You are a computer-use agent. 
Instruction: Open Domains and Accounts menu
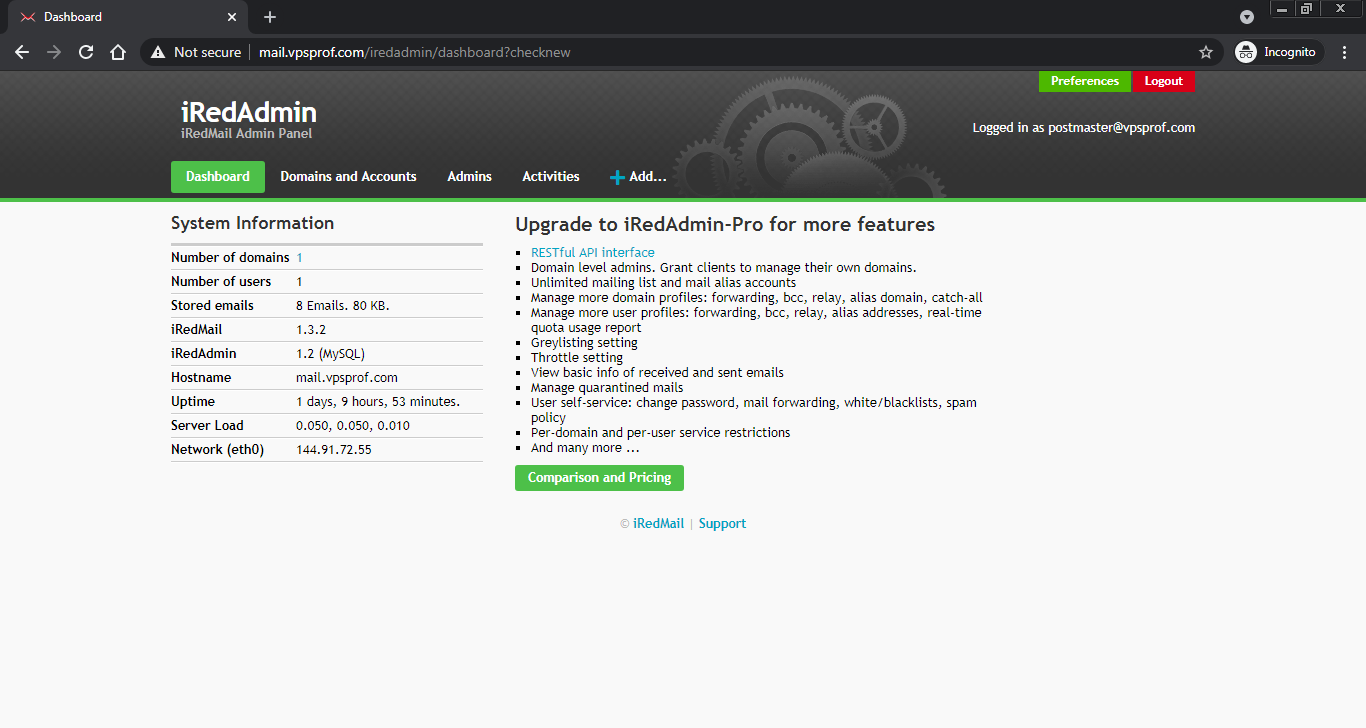[x=348, y=176]
